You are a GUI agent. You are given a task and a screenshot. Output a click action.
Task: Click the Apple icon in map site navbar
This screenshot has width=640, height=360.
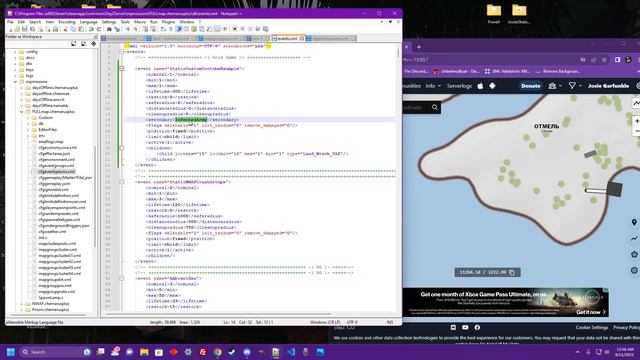(x=480, y=86)
